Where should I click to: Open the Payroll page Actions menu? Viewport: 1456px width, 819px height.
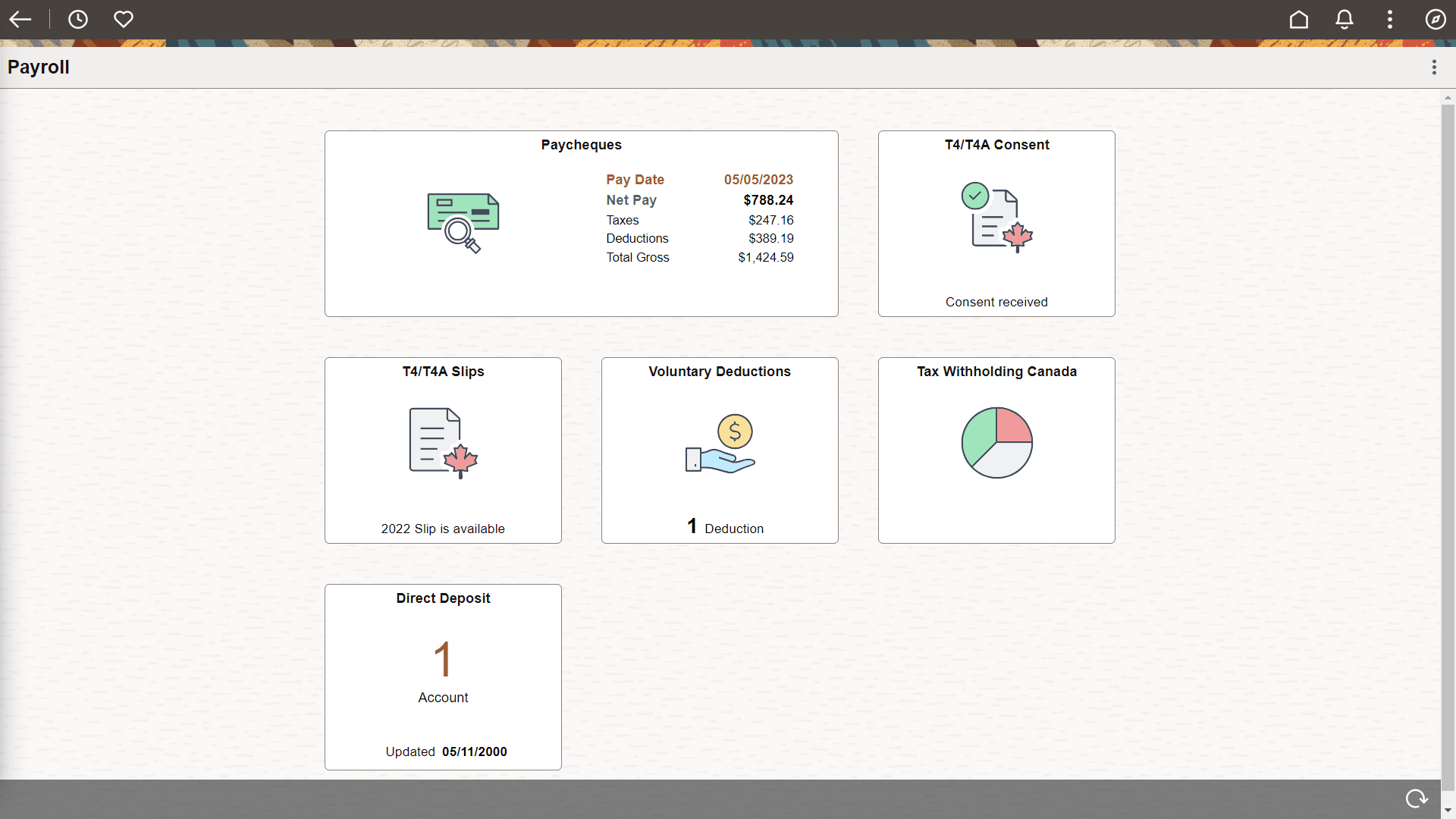coord(1434,67)
